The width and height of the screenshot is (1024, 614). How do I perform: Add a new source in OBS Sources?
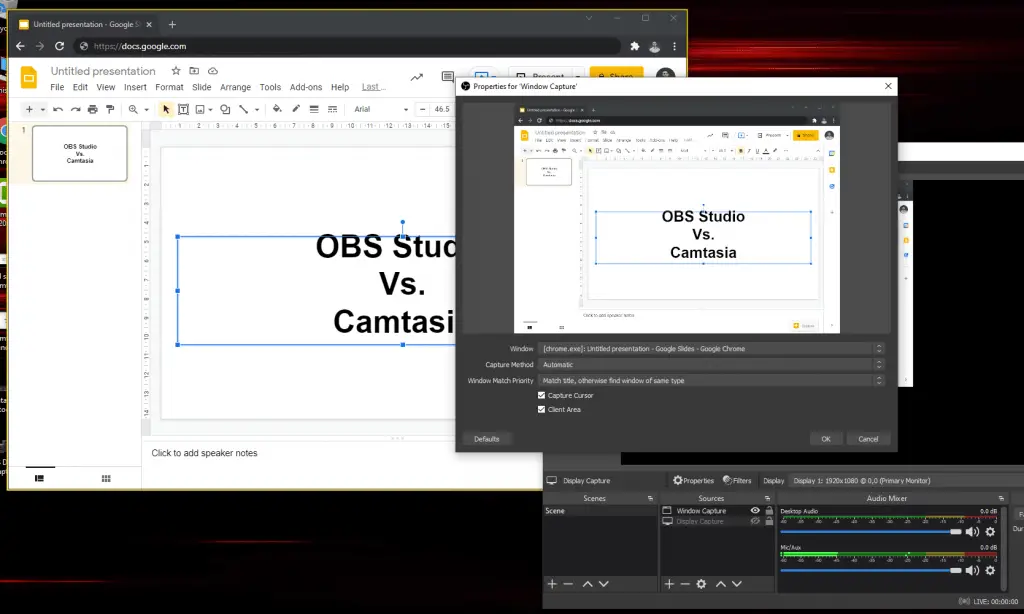[x=669, y=584]
